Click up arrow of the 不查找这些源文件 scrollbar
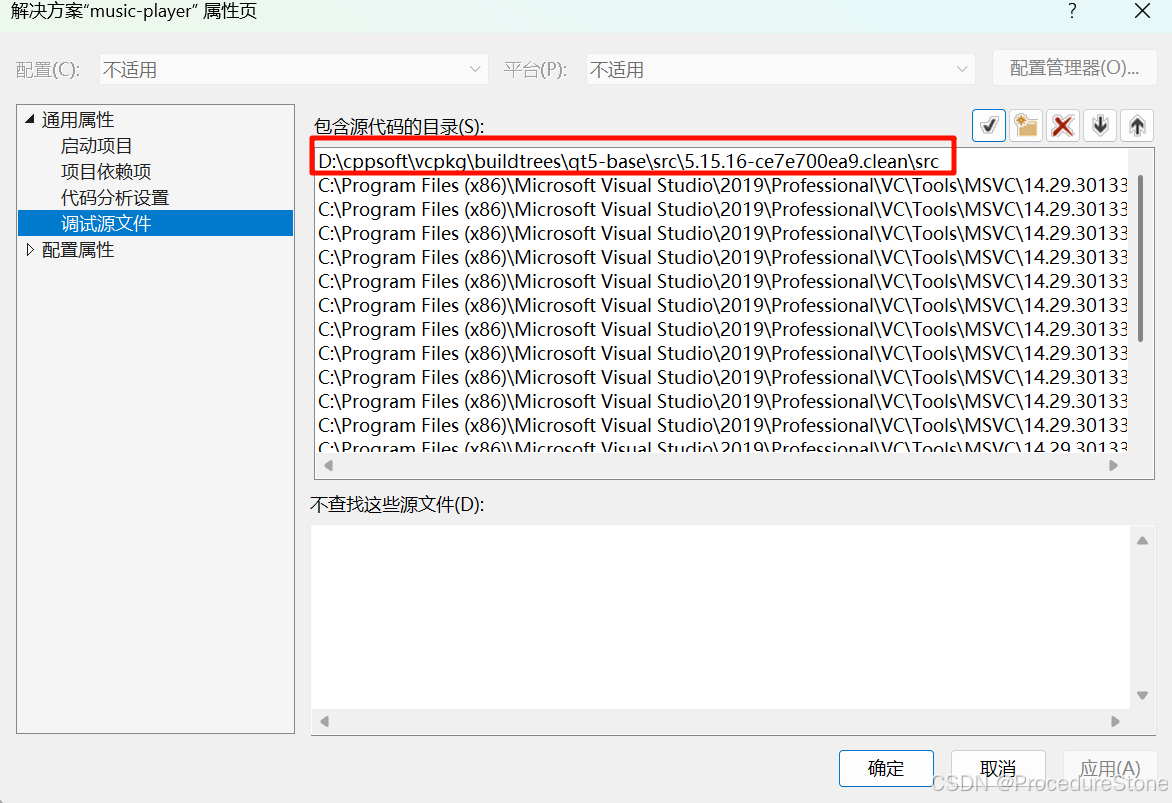Image resolution: width=1172 pixels, height=803 pixels. (1142, 541)
